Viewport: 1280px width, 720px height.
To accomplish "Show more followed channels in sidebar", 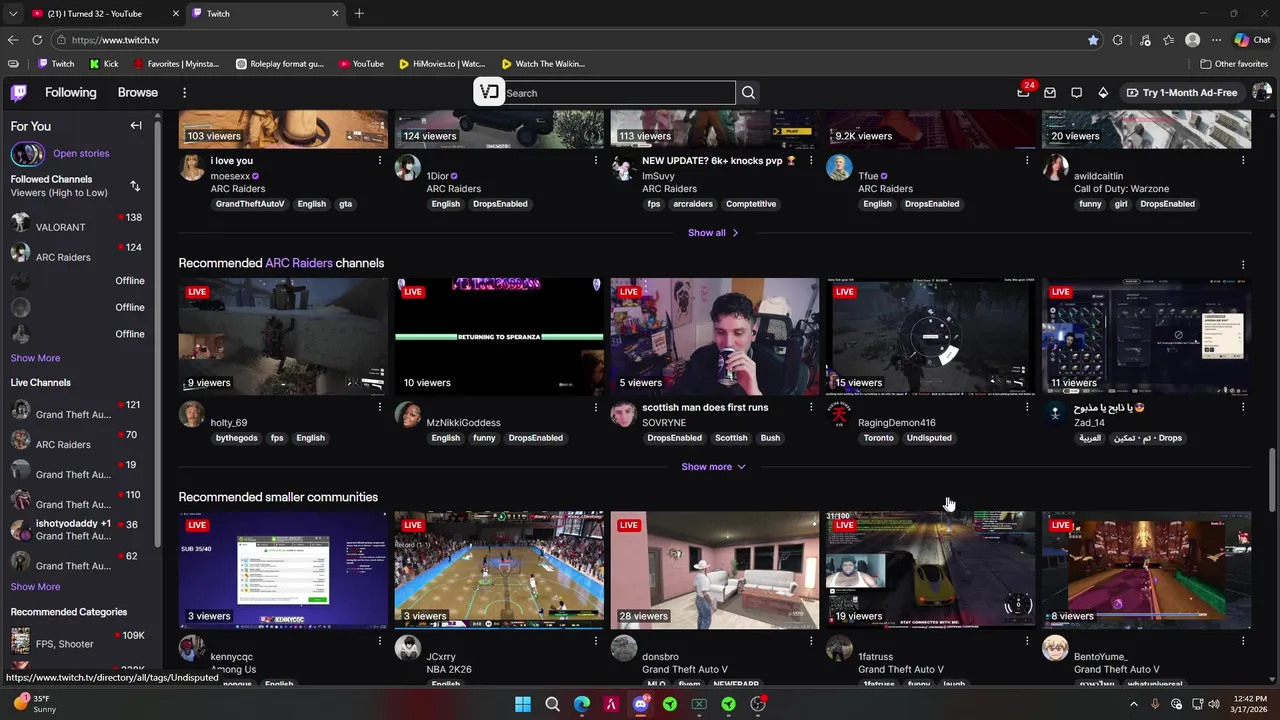I will (35, 358).
